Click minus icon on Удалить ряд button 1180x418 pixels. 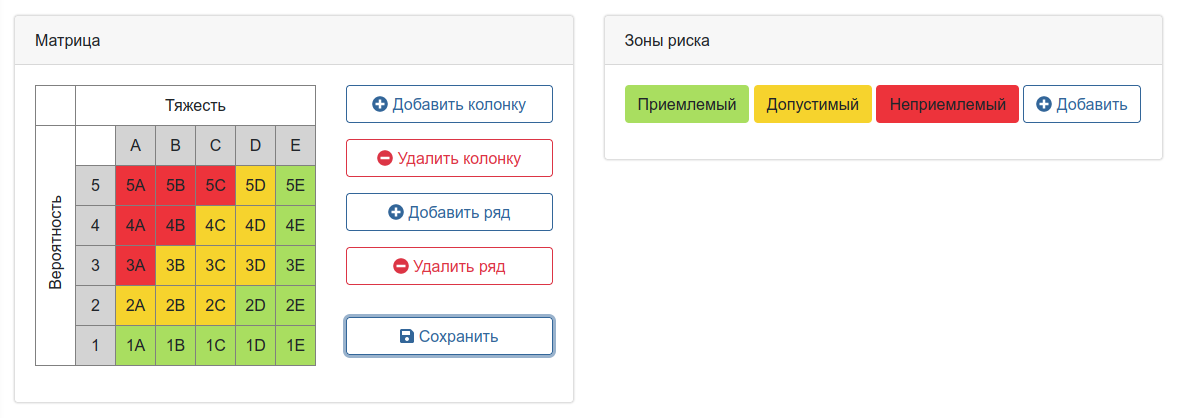tap(401, 266)
